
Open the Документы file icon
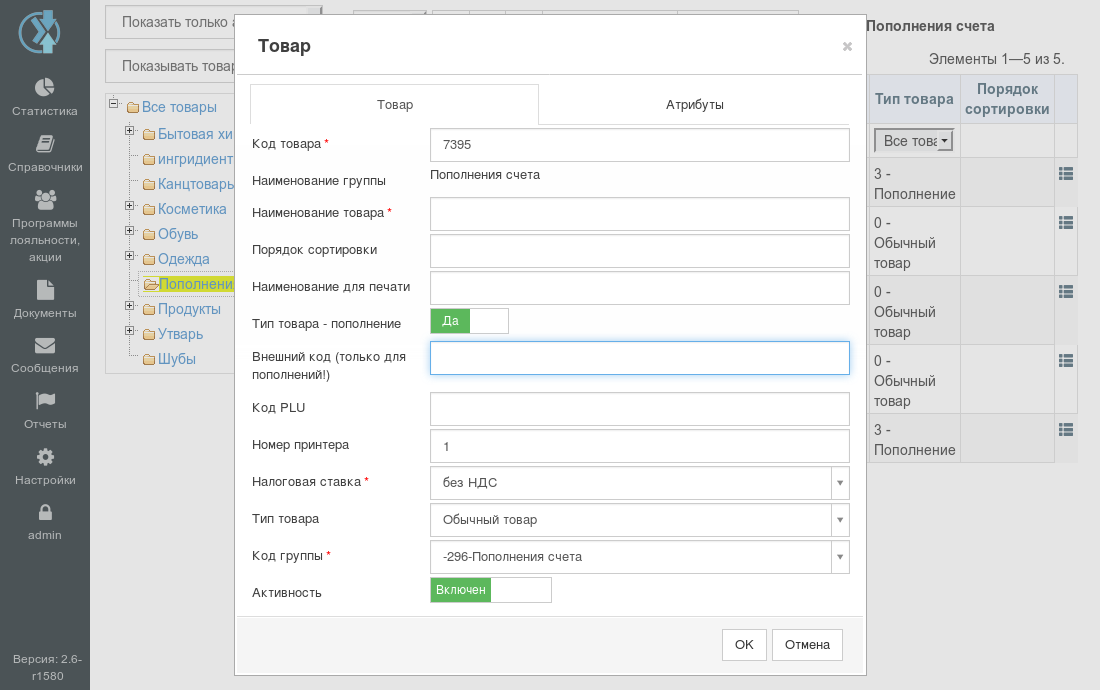[x=45, y=290]
